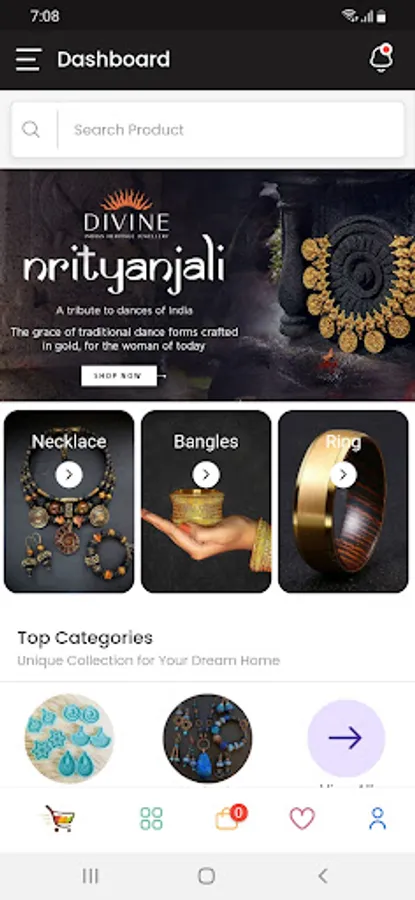415x900 pixels.
Task: Open the shopping cart home icon
Action: (x=61, y=818)
